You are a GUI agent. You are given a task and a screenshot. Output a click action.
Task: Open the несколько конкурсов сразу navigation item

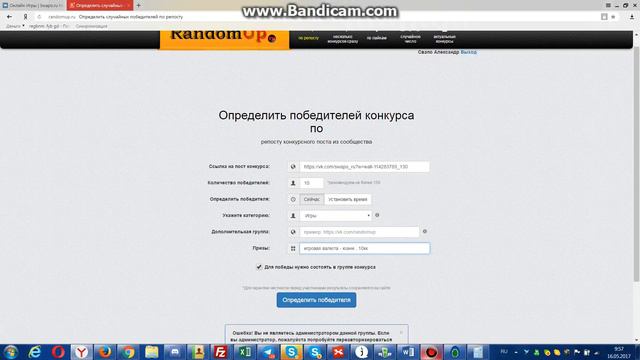tap(343, 39)
